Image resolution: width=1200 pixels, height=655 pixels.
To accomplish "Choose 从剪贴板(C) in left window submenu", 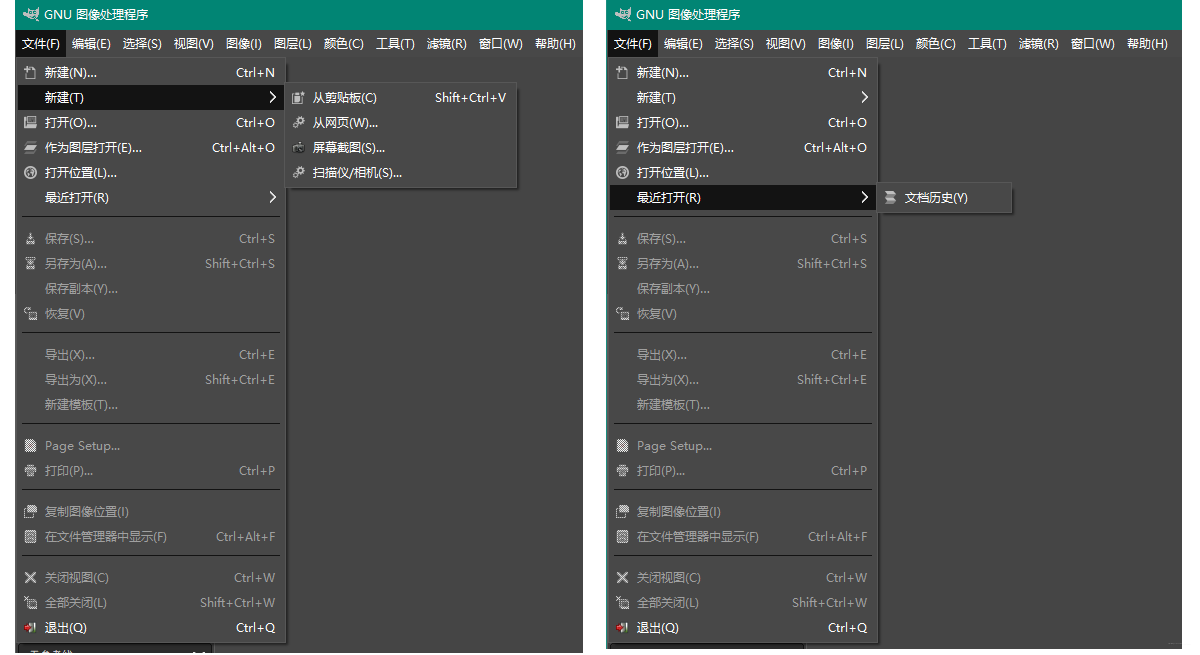I will point(401,97).
